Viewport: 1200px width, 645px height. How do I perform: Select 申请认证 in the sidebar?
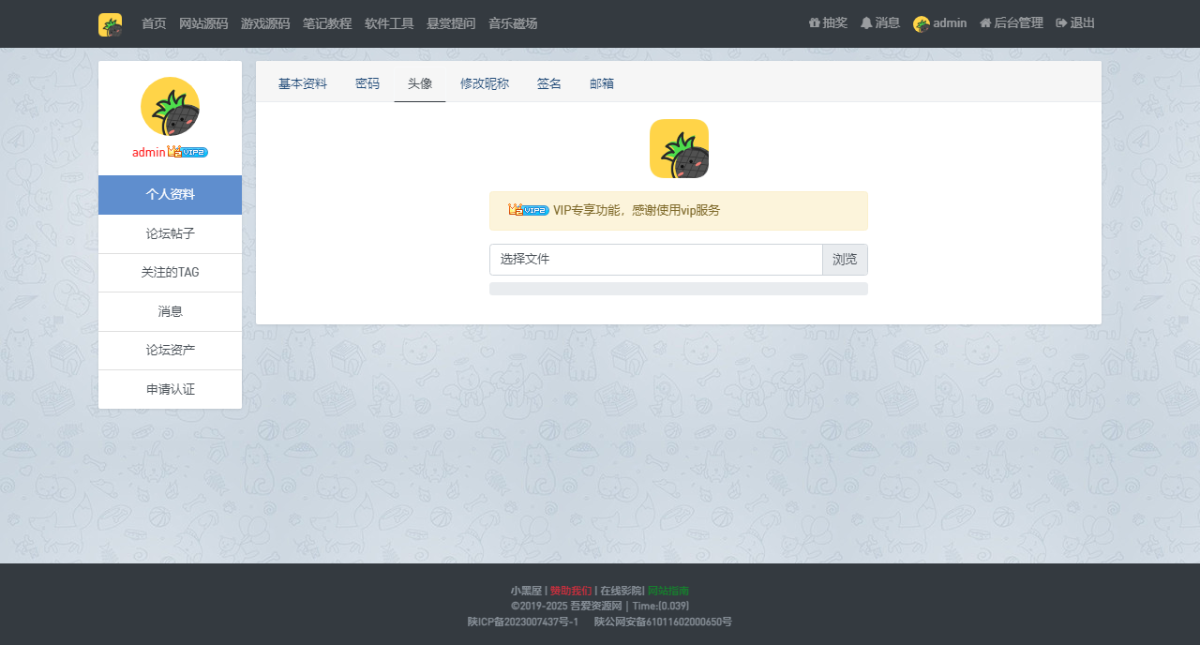pyautogui.click(x=170, y=389)
